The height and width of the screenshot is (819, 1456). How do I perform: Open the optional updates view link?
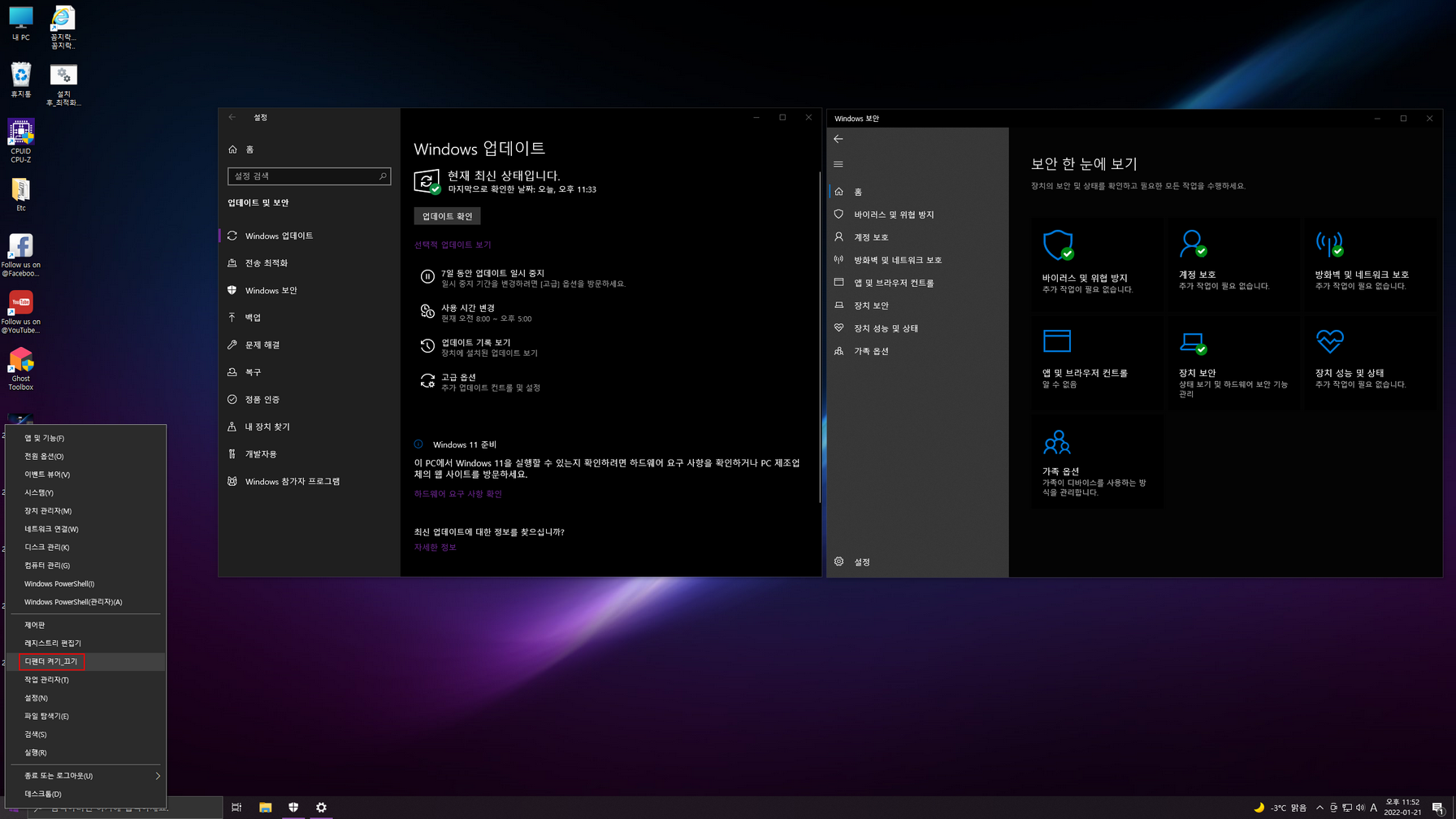pos(453,245)
